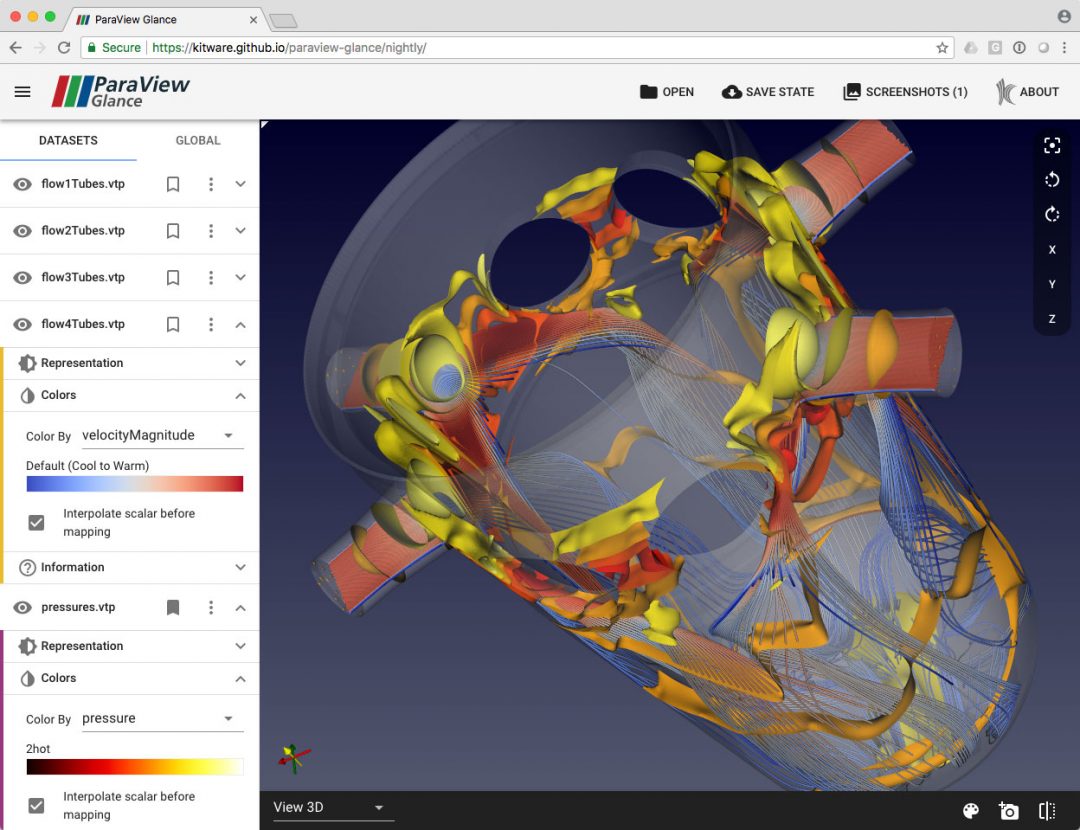Rotate camera clockwise using the viewport icon
The image size is (1080, 830).
click(x=1052, y=215)
